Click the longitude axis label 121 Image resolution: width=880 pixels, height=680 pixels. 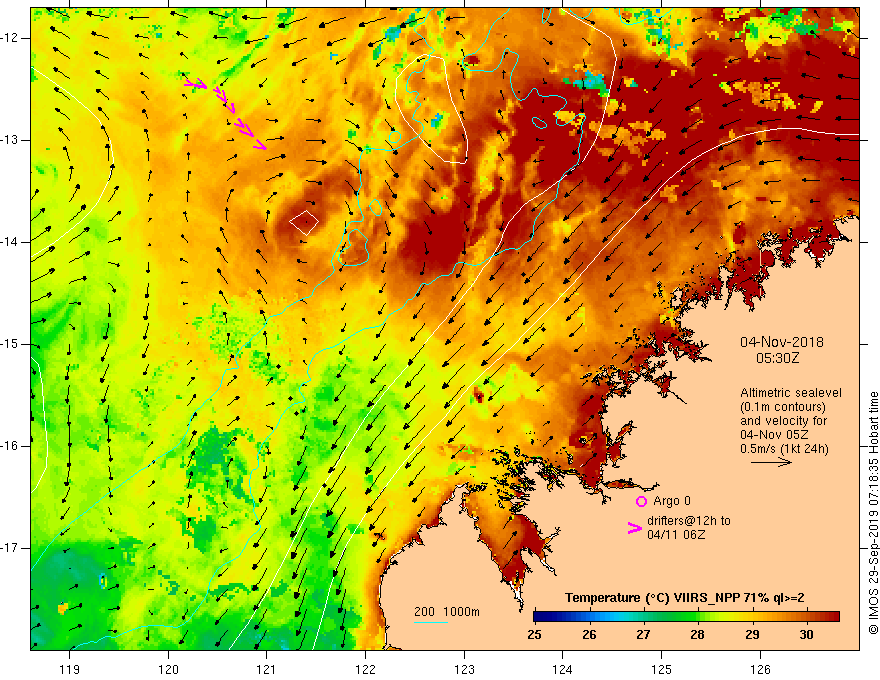(x=267, y=669)
